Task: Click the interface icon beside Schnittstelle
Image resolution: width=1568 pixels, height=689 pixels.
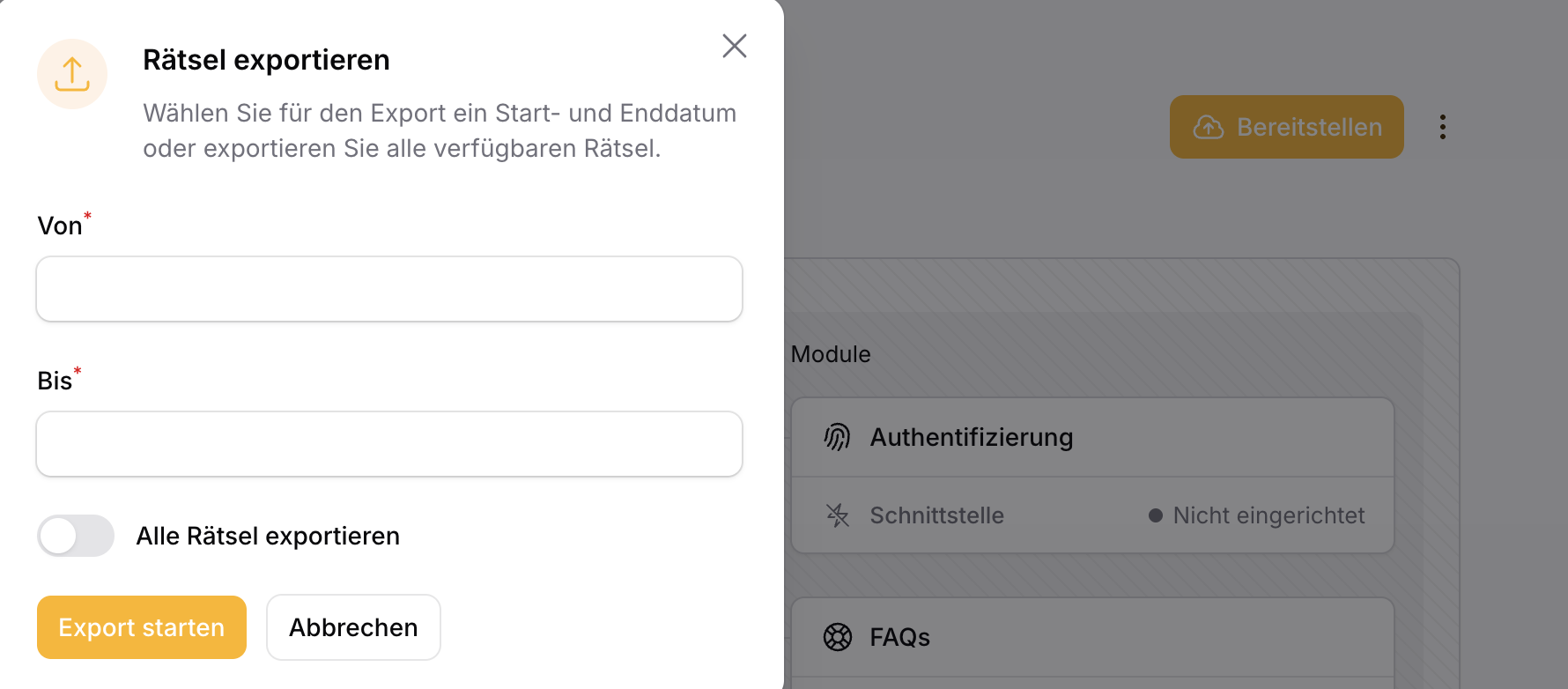Action: pos(836,515)
